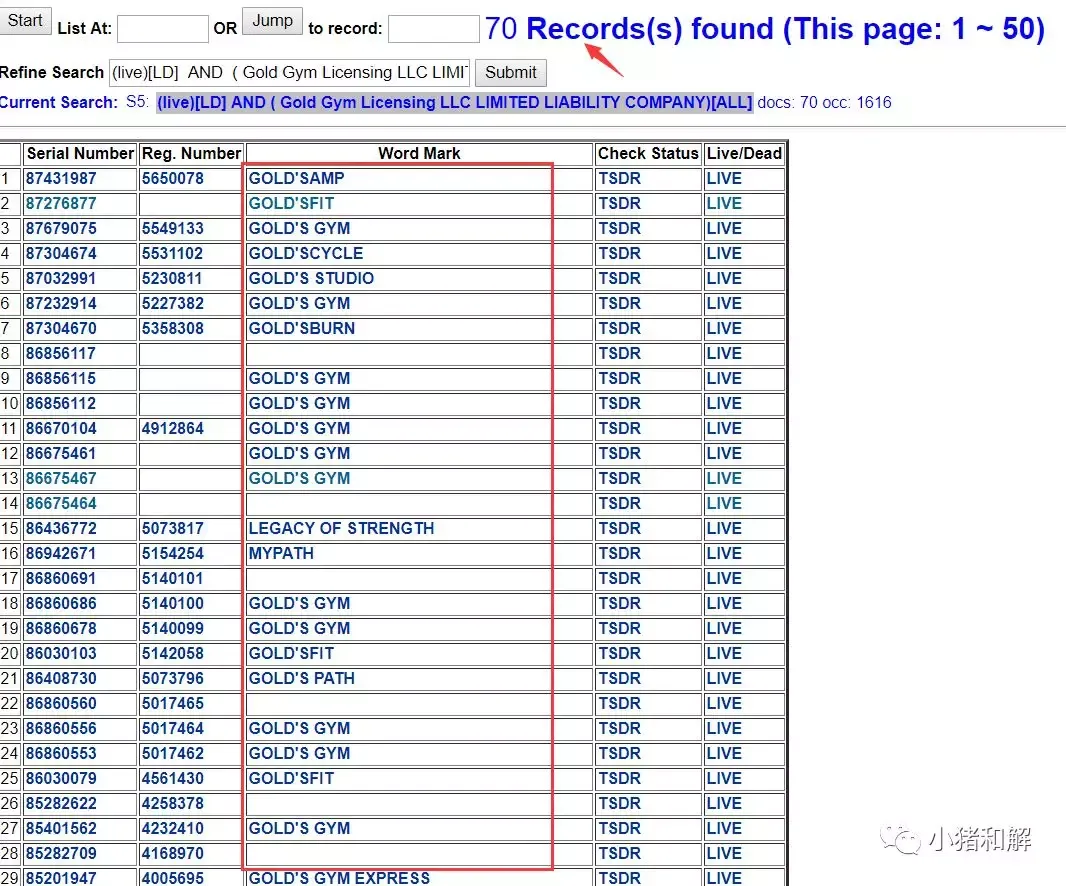Open the GOLD'SCYCLE word mark

tap(306, 254)
